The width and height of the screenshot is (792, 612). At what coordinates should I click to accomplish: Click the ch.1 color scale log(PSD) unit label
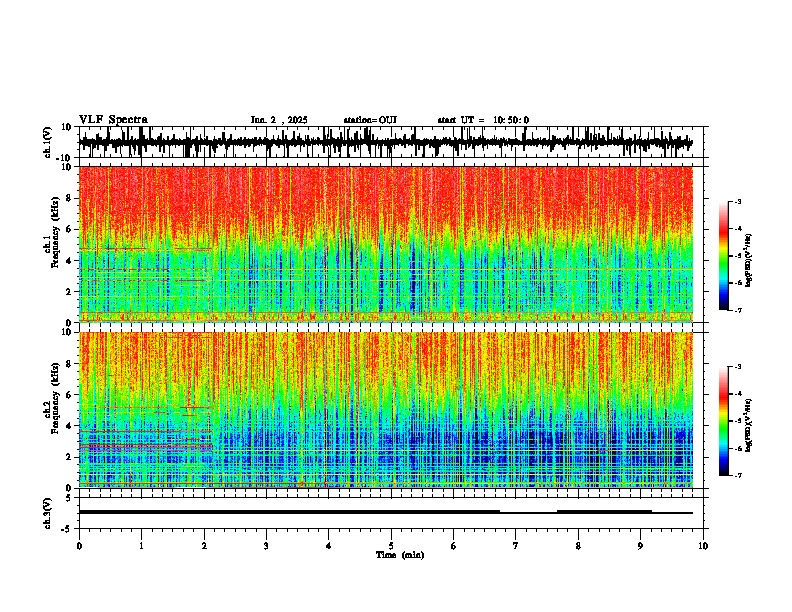[x=748, y=261]
